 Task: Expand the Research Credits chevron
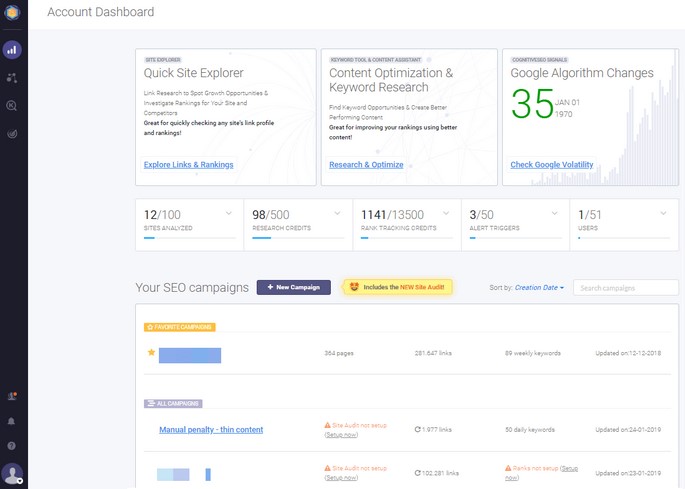pyautogui.click(x=337, y=213)
